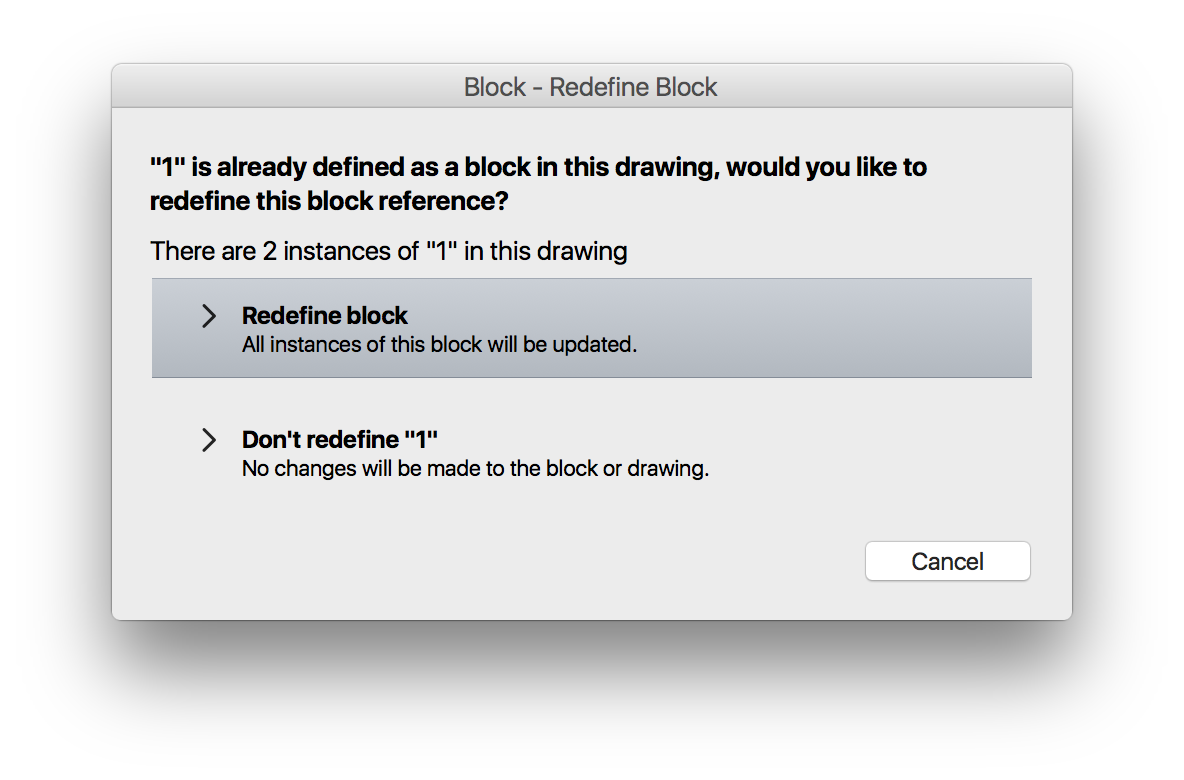Click the chevron beside Don't redefine "1"
1184x780 pixels.
click(208, 441)
